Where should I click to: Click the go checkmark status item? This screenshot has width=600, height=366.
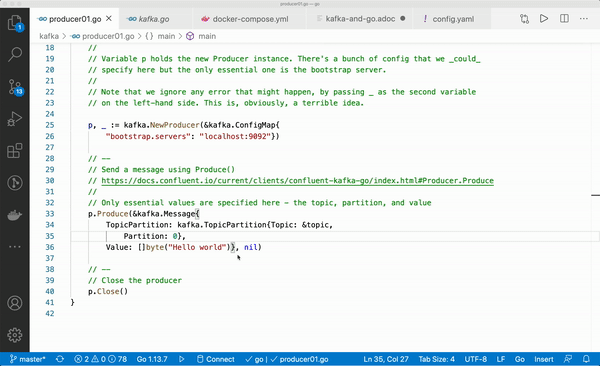[254, 359]
